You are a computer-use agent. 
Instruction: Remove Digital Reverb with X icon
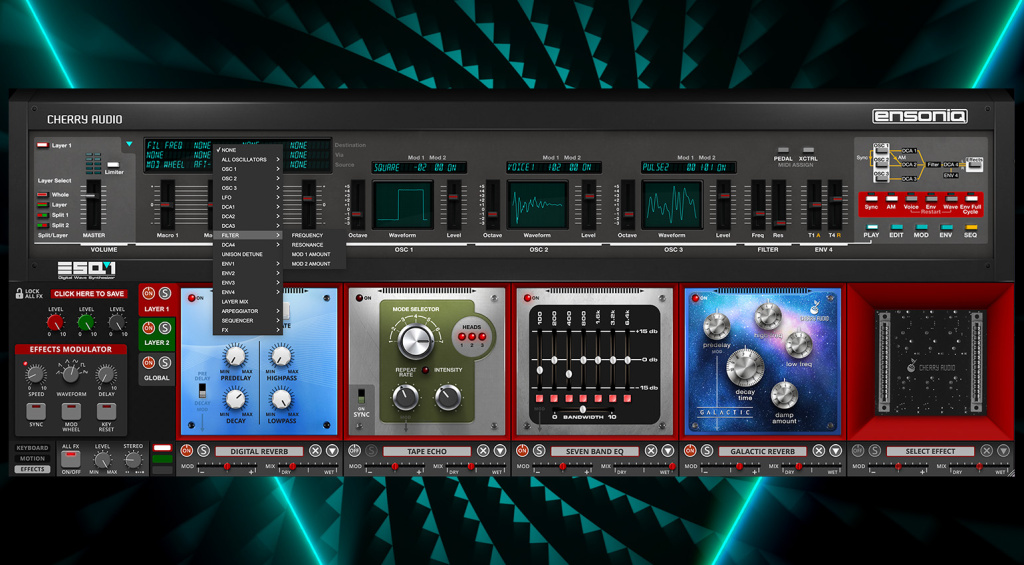[x=315, y=451]
